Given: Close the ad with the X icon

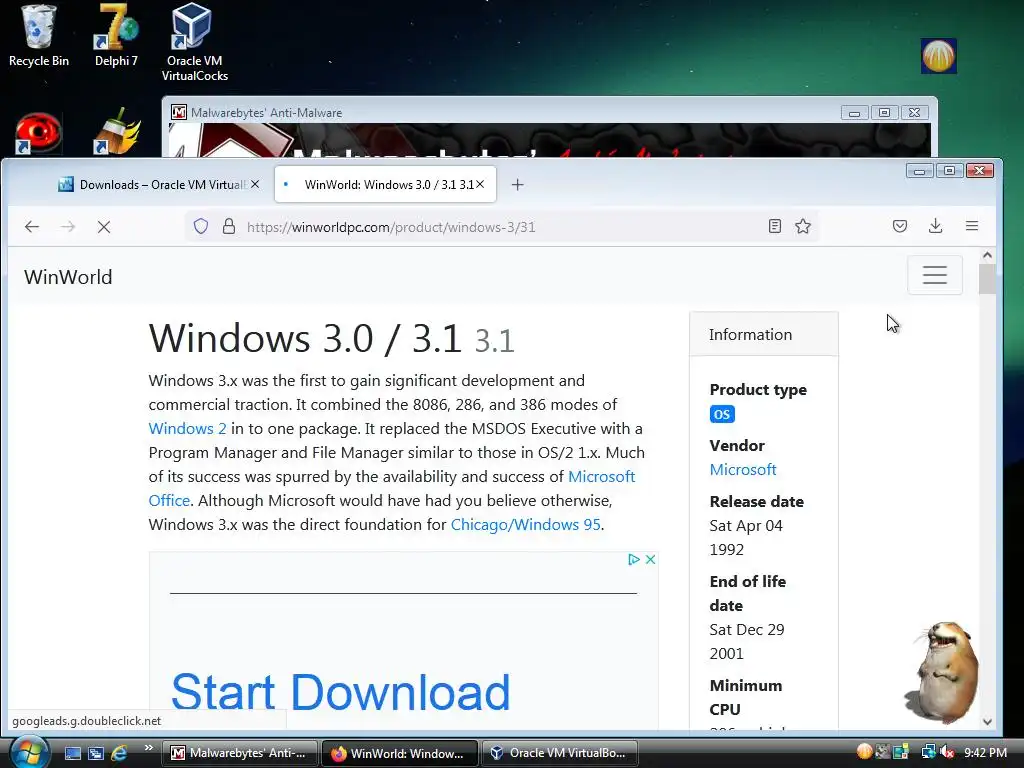Looking at the screenshot, I should pyautogui.click(x=650, y=560).
